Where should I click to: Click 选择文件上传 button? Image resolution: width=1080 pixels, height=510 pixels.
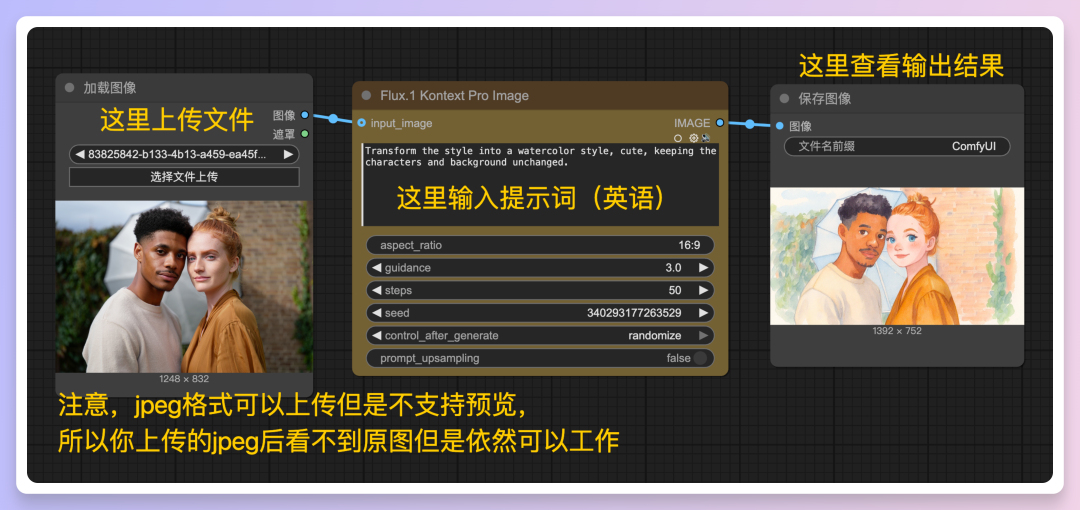184,176
